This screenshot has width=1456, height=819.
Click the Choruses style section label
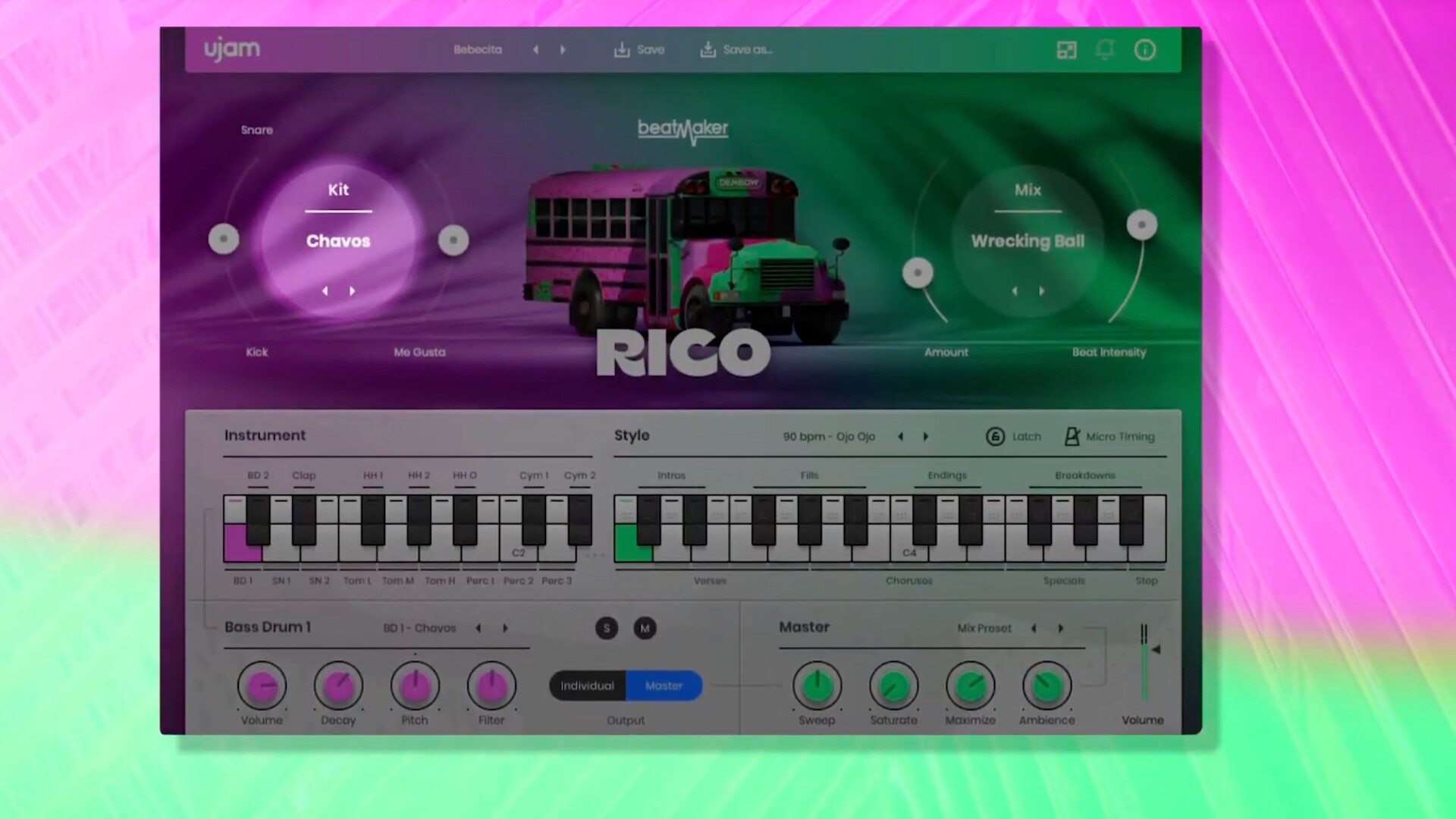click(909, 581)
